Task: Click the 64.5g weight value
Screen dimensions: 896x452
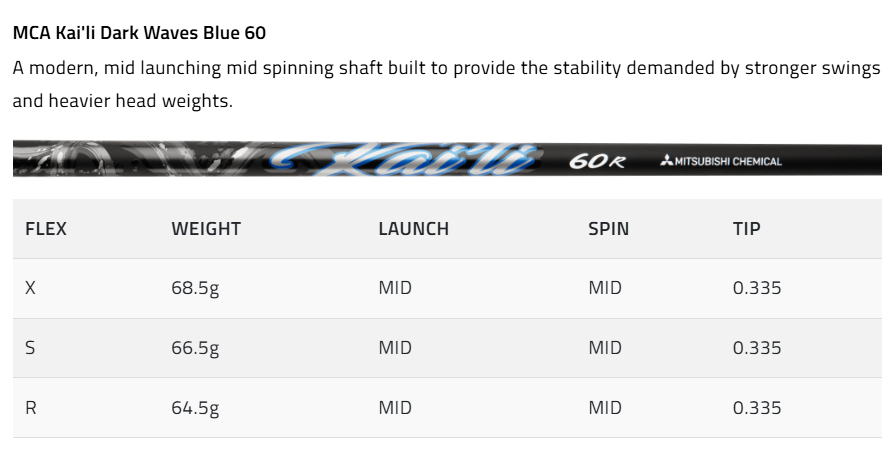Action: coord(195,408)
